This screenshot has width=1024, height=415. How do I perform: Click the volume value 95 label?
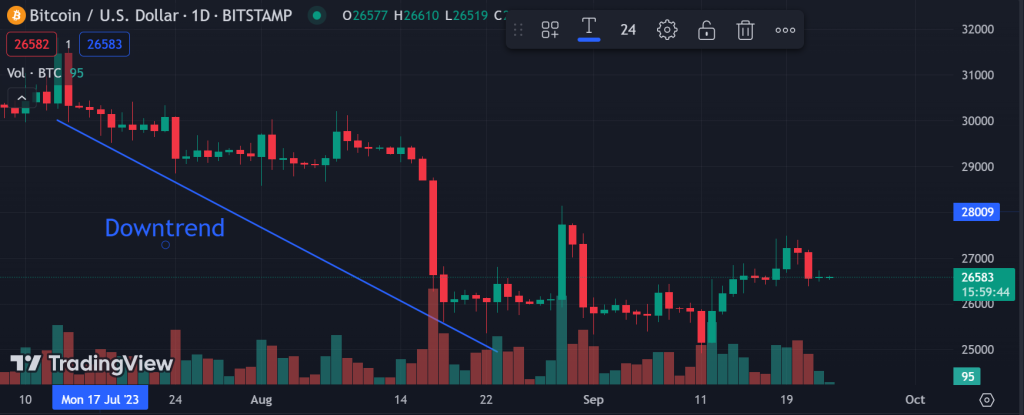click(x=968, y=376)
